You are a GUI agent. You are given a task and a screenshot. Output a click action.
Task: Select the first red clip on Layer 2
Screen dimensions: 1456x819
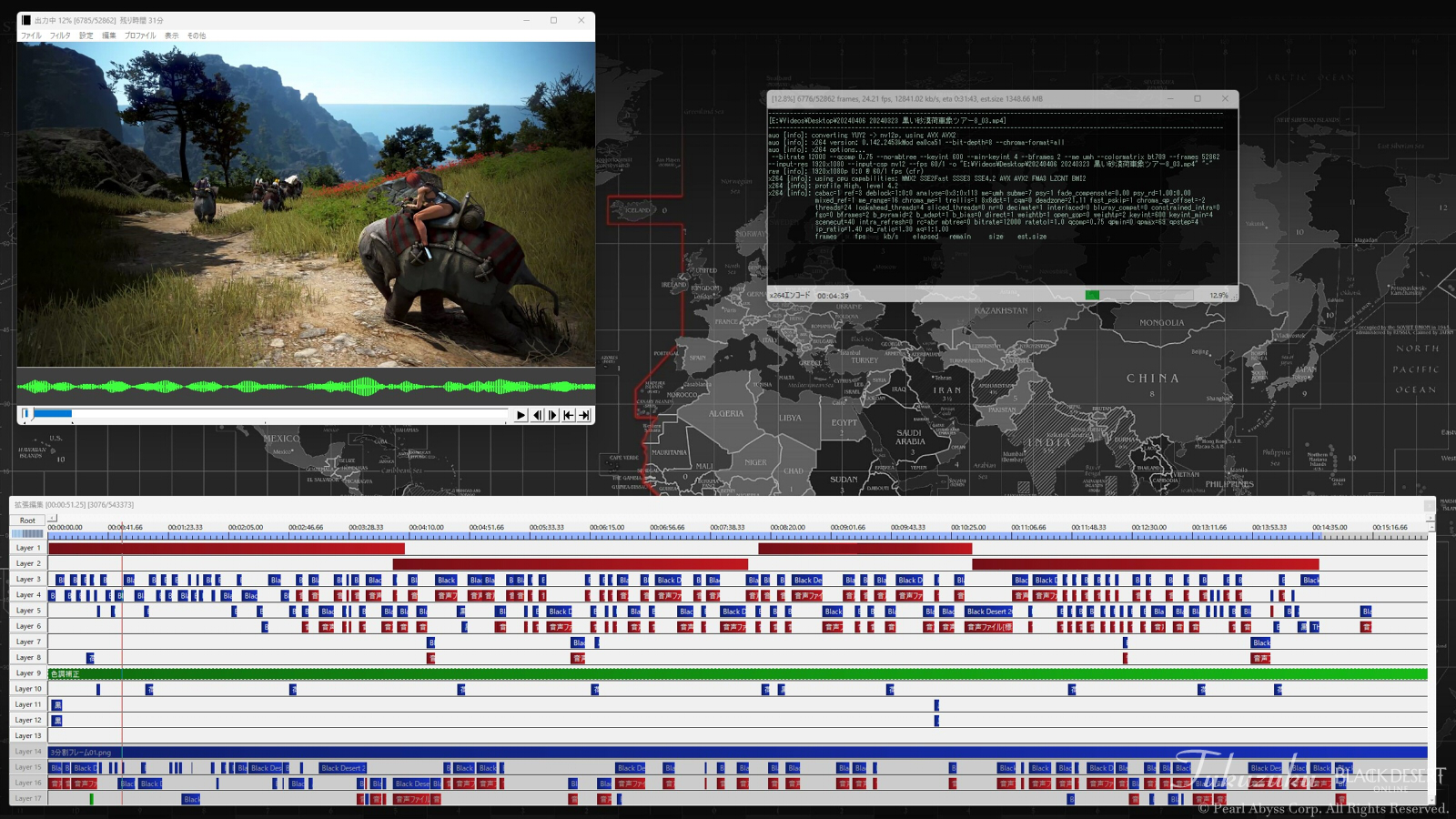(571, 564)
